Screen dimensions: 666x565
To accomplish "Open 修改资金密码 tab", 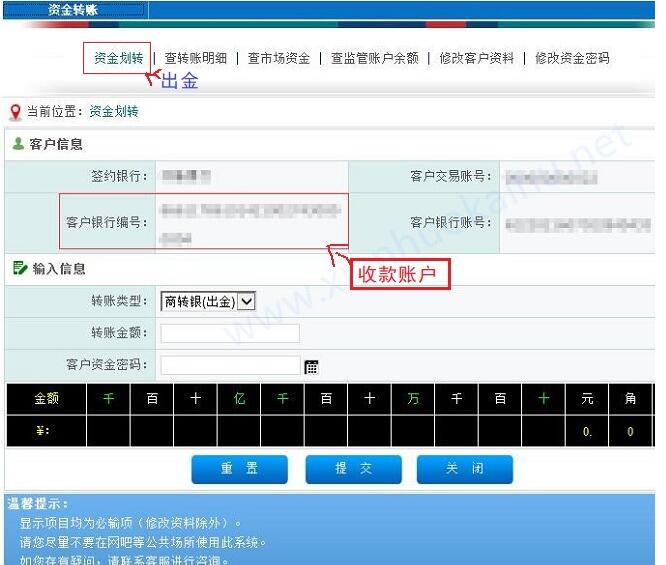I will tap(573, 58).
